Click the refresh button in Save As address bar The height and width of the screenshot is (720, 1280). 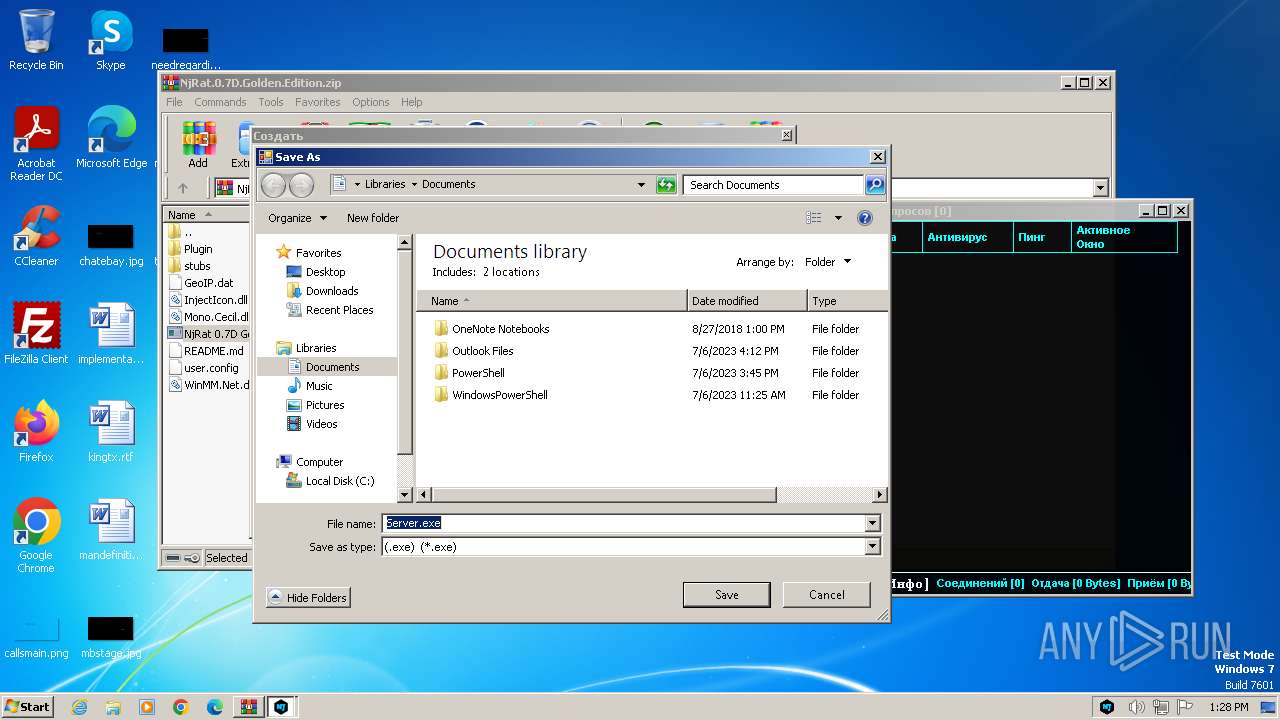pos(666,185)
